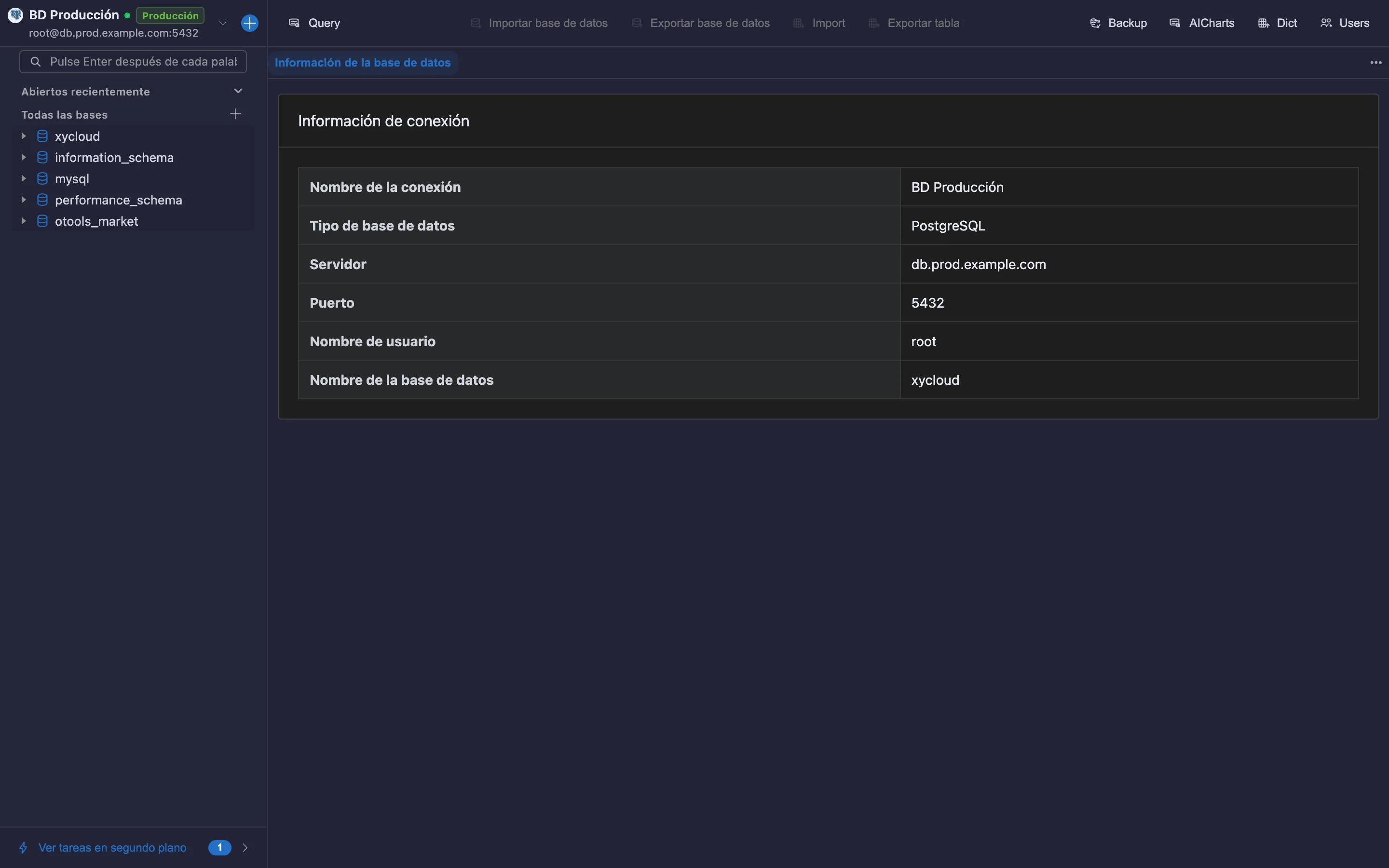Expand the mysql database node
This screenshot has width=1389, height=868.
click(24, 178)
